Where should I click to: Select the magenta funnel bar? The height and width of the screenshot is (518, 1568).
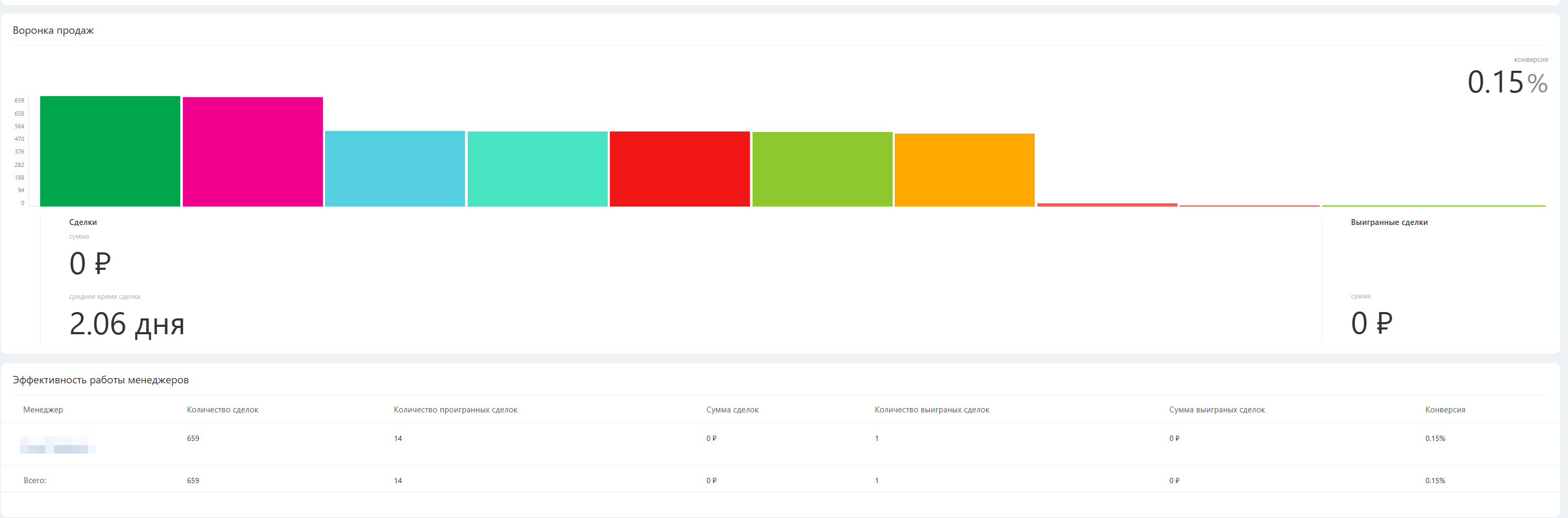click(253, 152)
